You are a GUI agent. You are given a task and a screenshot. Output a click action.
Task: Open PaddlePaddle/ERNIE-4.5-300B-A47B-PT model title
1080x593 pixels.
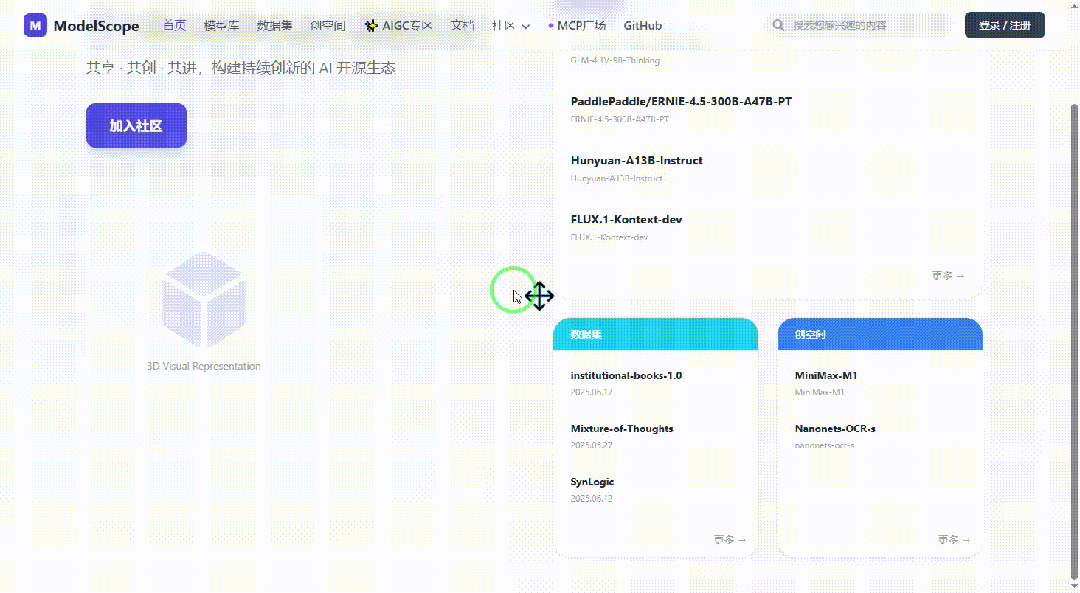[x=681, y=101]
